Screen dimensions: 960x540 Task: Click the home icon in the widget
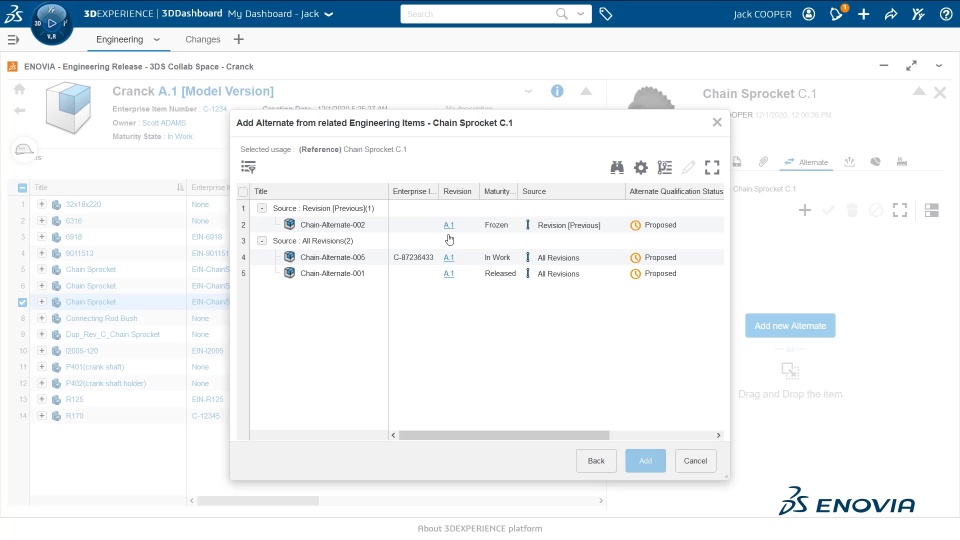tap(20, 89)
